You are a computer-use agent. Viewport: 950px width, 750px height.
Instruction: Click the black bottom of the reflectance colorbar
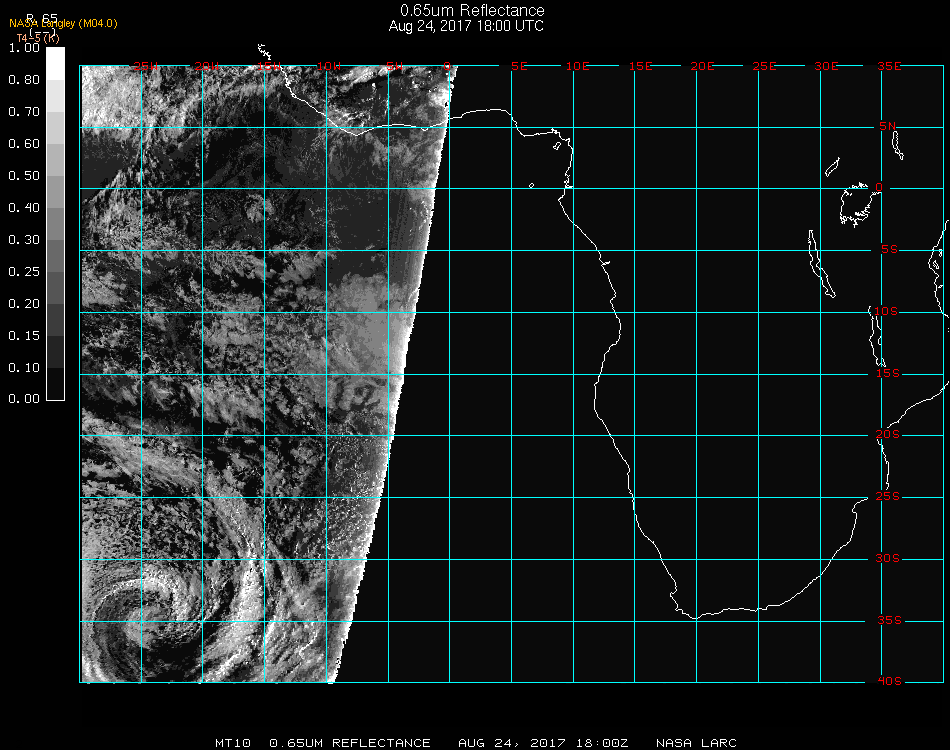pos(55,384)
